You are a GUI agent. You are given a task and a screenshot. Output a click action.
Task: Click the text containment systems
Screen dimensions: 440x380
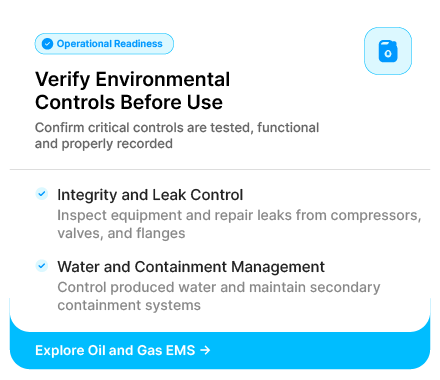[129, 305]
